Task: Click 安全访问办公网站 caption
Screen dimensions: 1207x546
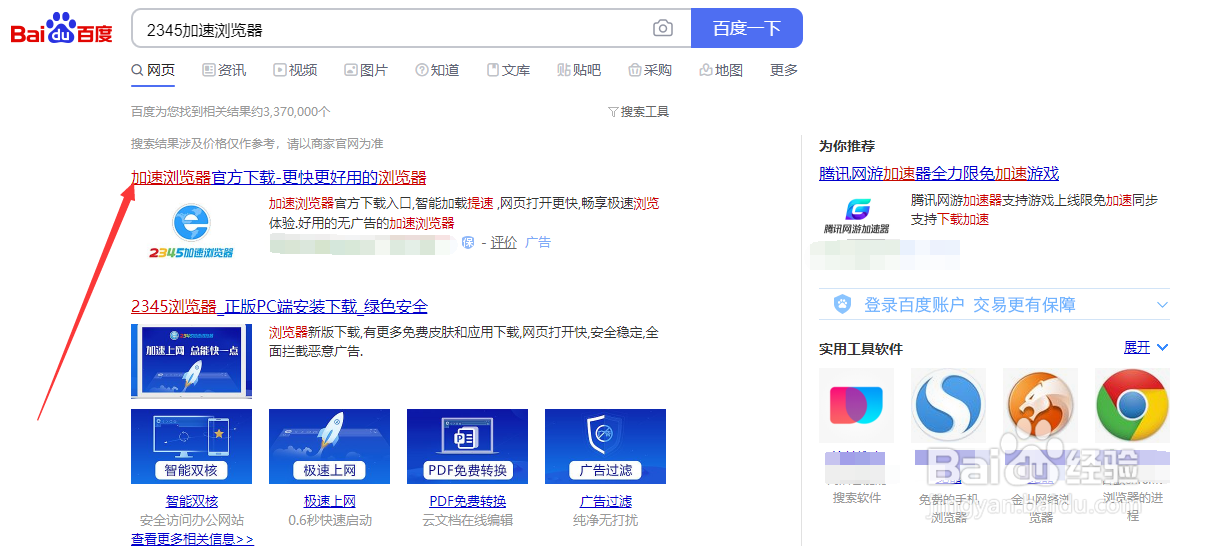Action: [x=192, y=520]
